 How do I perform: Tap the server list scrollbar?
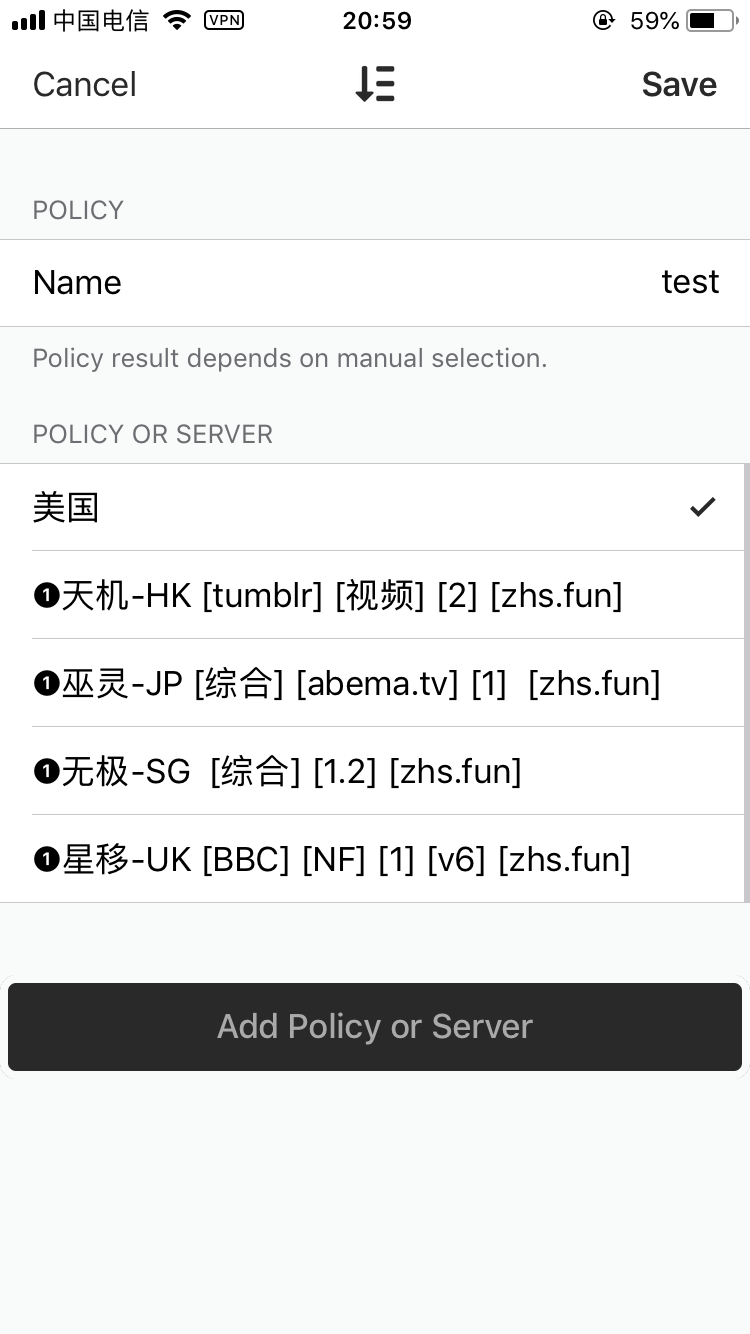click(x=746, y=683)
